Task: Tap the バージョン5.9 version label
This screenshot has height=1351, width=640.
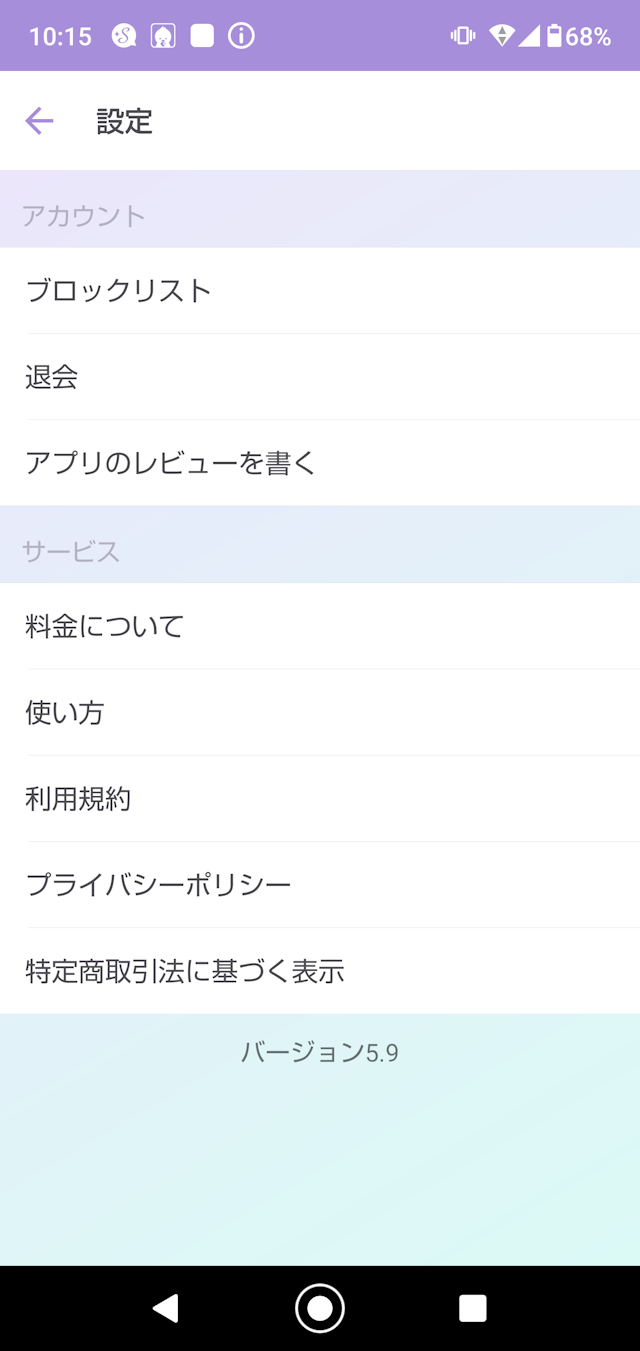Action: click(x=320, y=1052)
